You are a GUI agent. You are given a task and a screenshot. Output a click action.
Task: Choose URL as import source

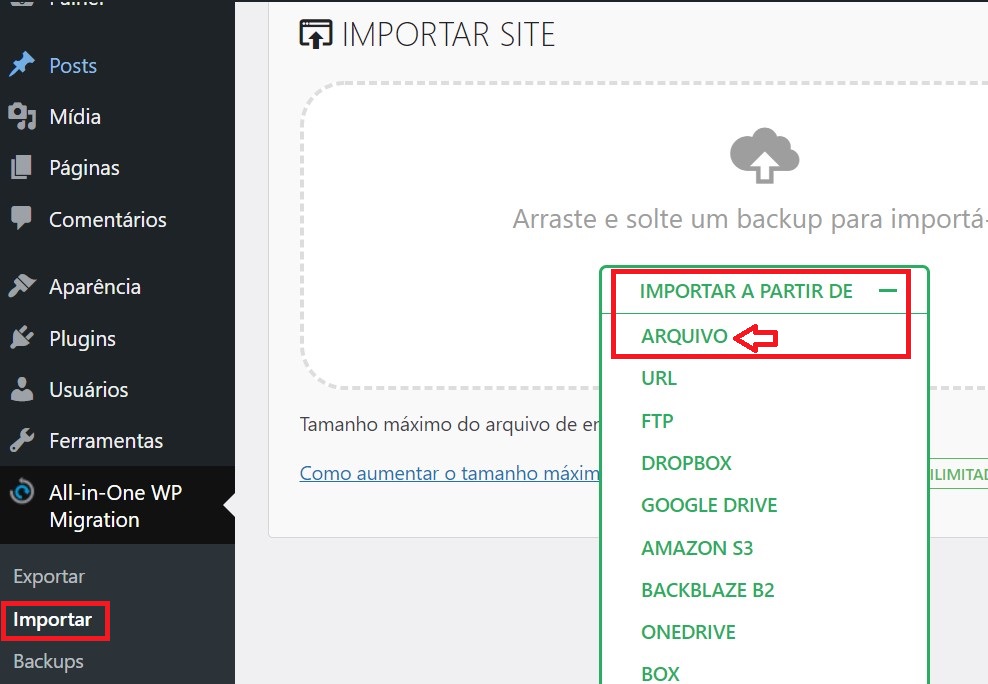[659, 378]
